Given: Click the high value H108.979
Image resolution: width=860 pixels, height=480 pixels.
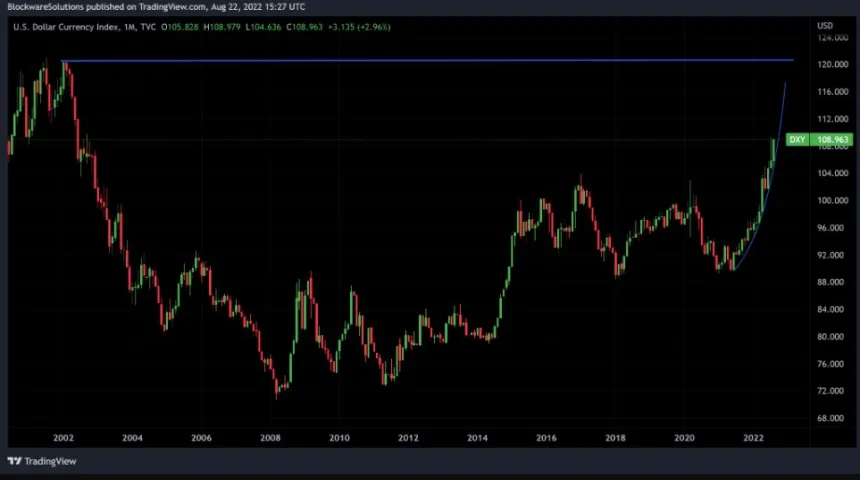Looking at the screenshot, I should [x=222, y=27].
